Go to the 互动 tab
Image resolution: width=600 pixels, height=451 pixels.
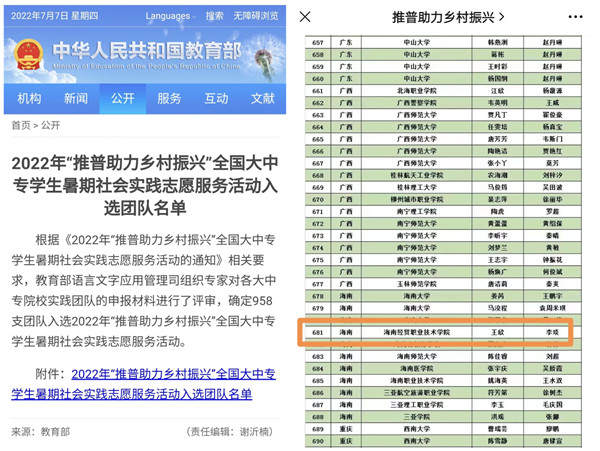(x=216, y=99)
